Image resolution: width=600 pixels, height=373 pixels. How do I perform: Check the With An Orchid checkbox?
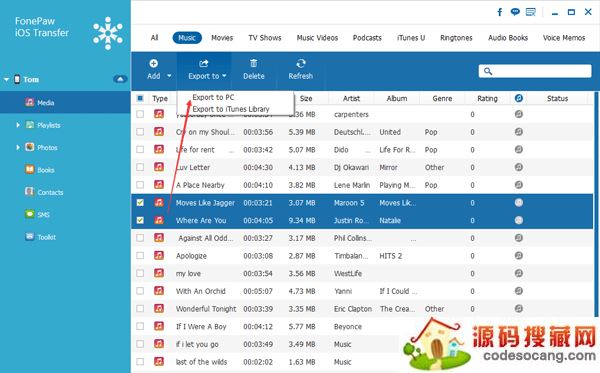point(140,291)
